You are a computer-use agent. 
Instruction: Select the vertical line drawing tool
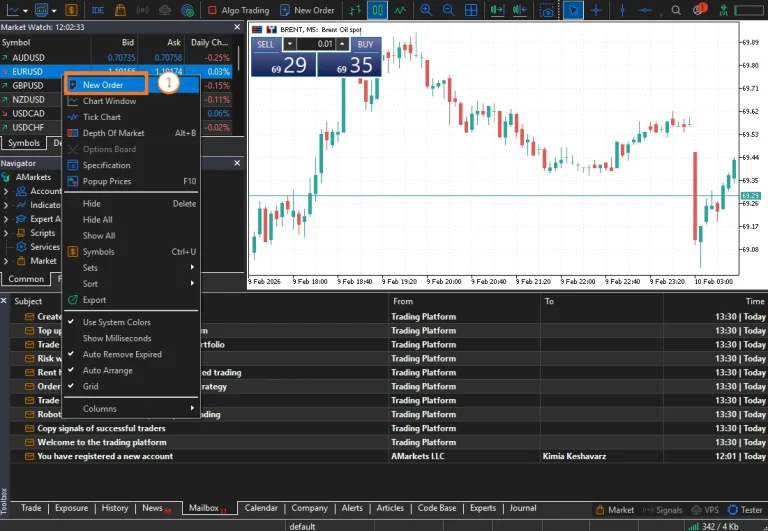622,10
